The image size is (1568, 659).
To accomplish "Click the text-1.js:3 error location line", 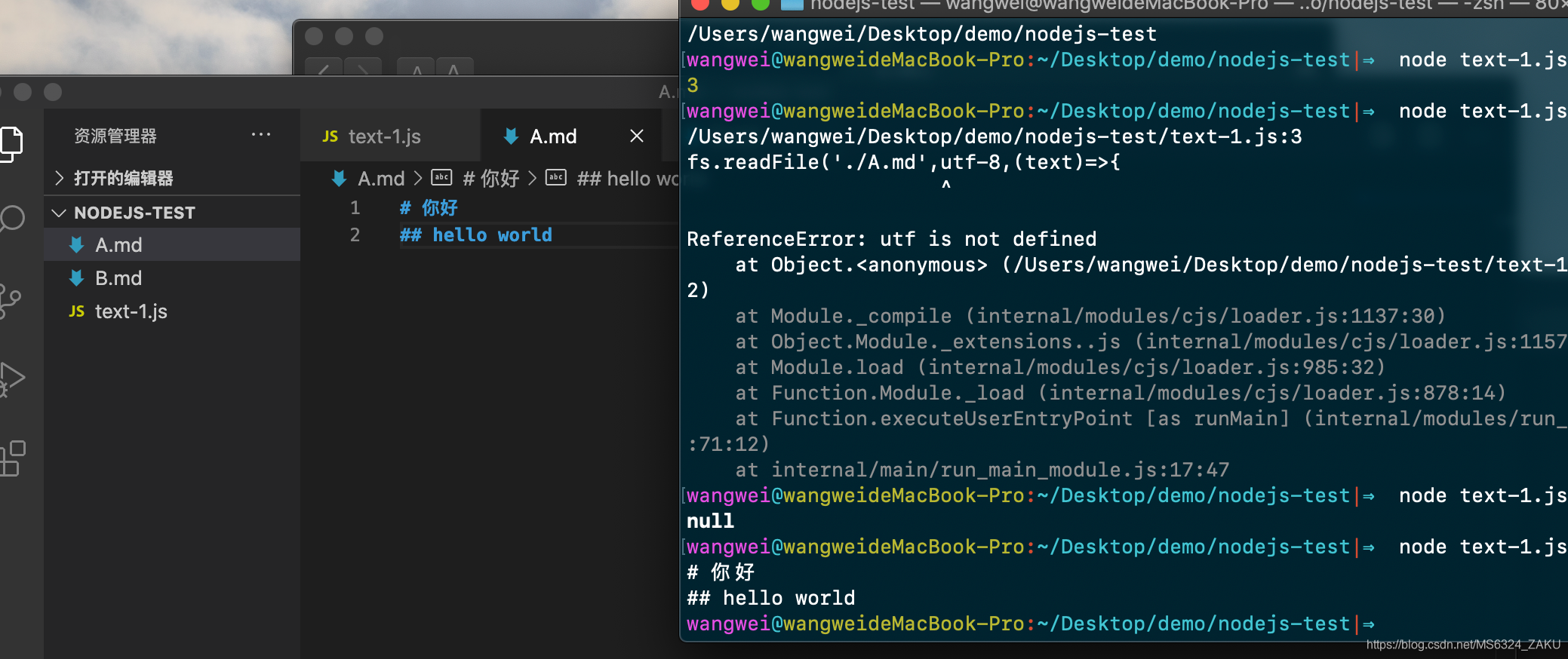I will pos(995,137).
